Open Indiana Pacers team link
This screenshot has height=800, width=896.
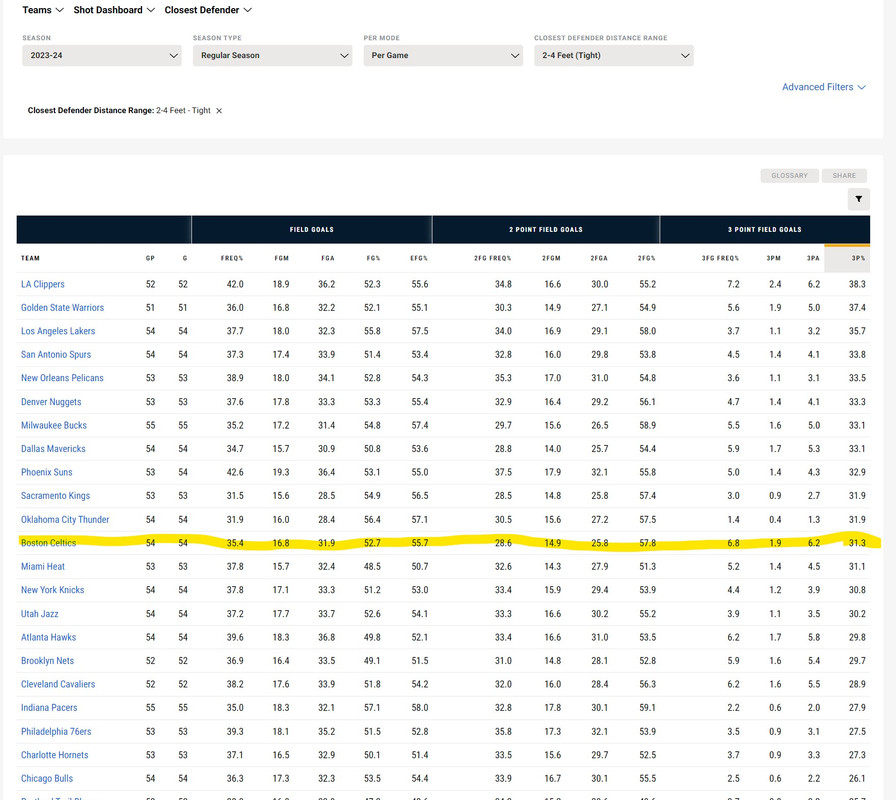click(x=49, y=707)
